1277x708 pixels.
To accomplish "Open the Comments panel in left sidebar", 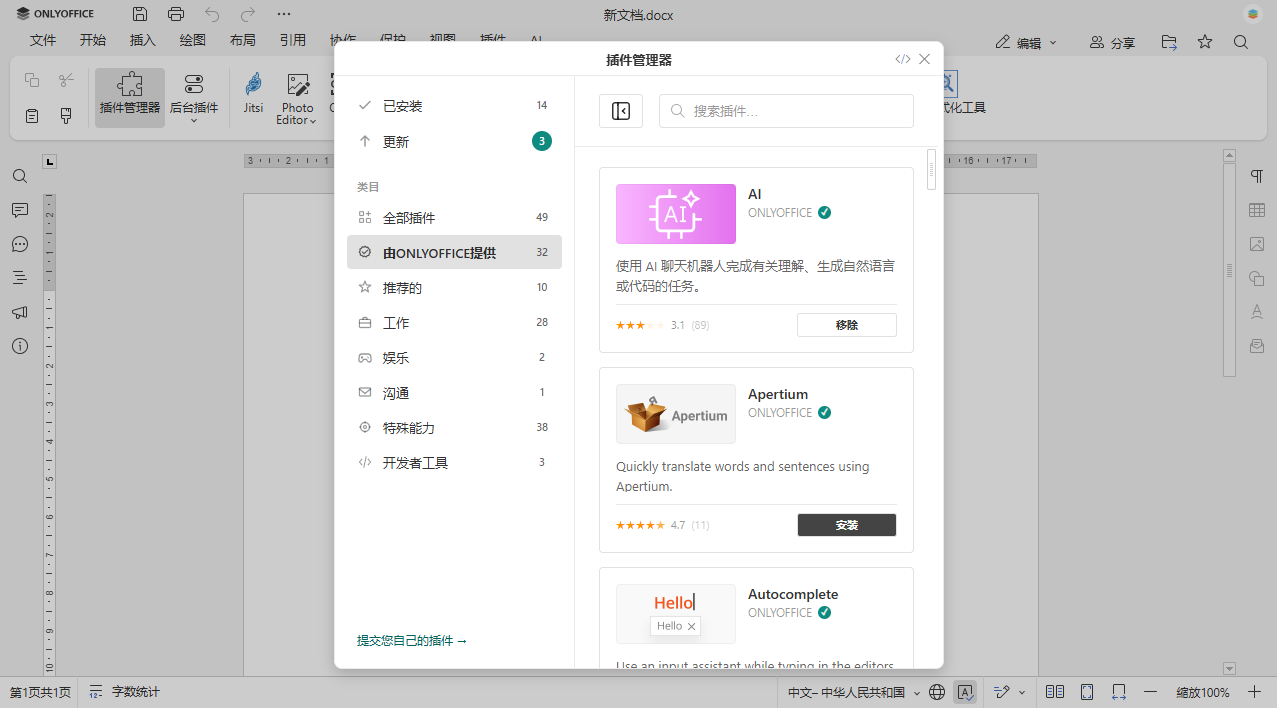I will [20, 210].
